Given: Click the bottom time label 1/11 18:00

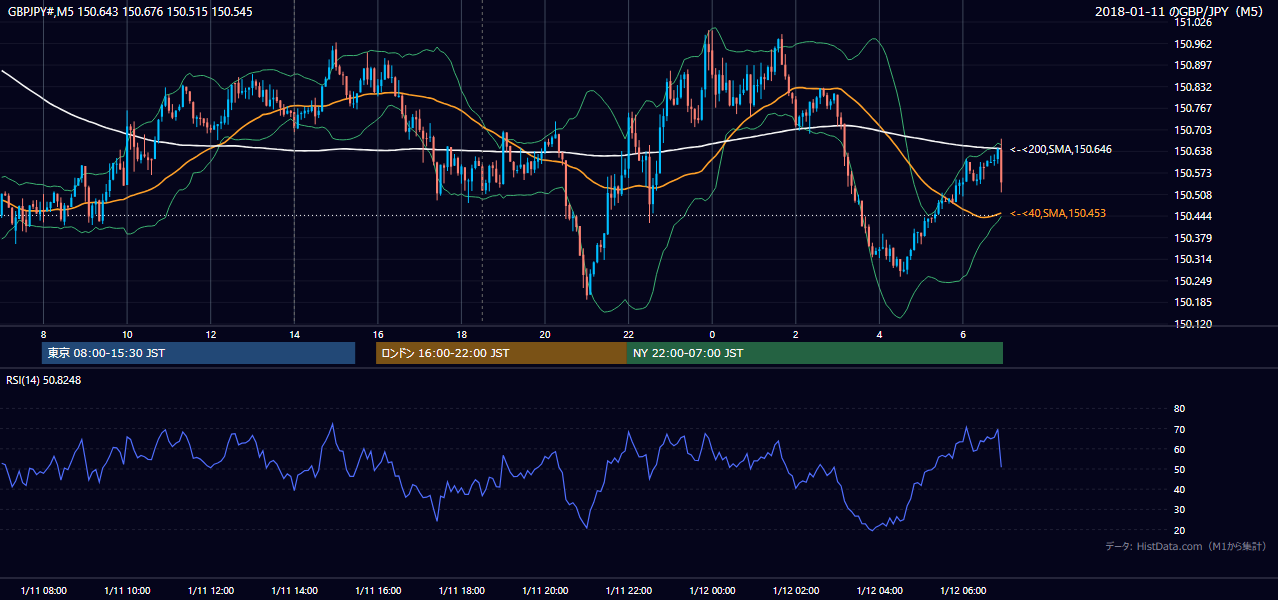Looking at the screenshot, I should [x=461, y=591].
